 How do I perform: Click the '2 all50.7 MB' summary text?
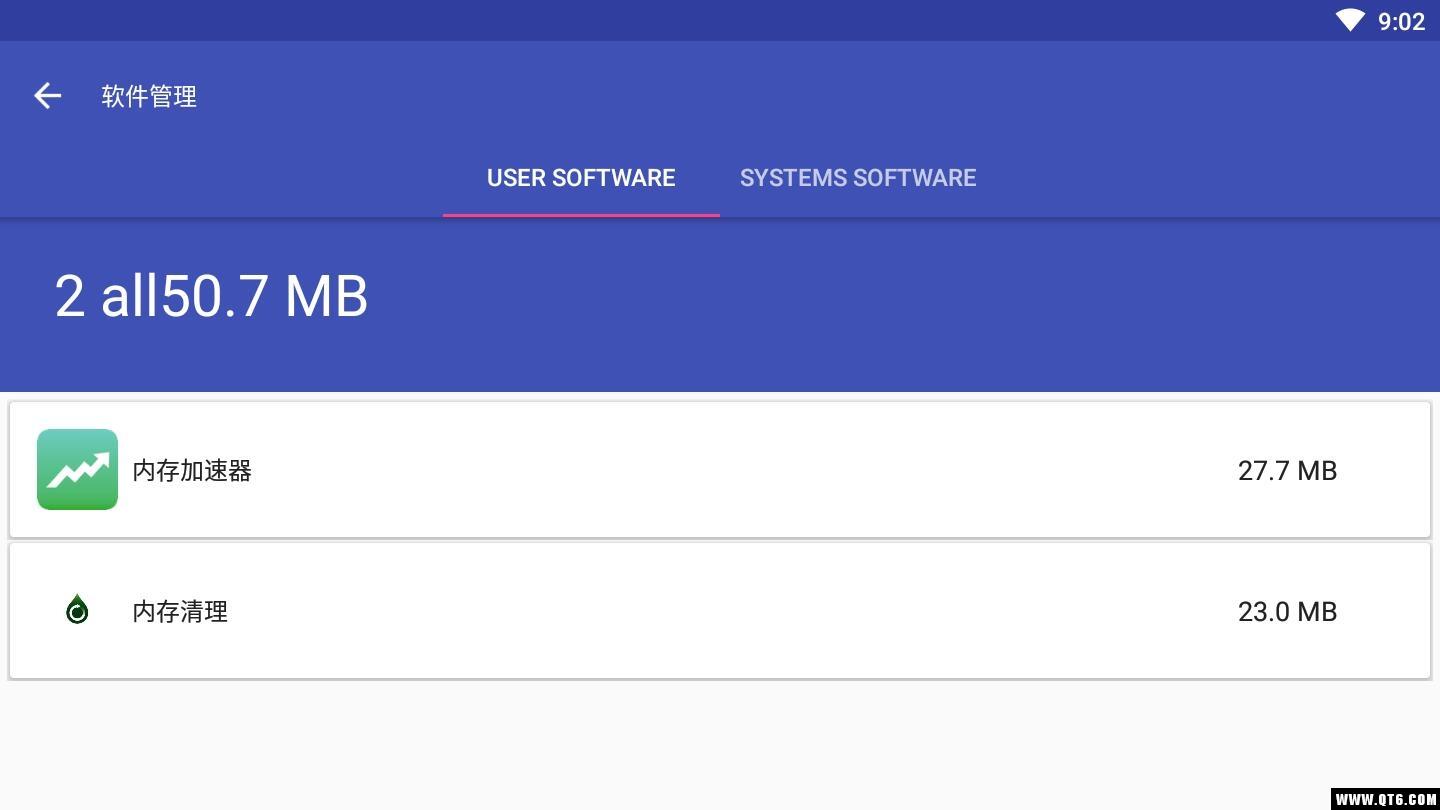(211, 296)
